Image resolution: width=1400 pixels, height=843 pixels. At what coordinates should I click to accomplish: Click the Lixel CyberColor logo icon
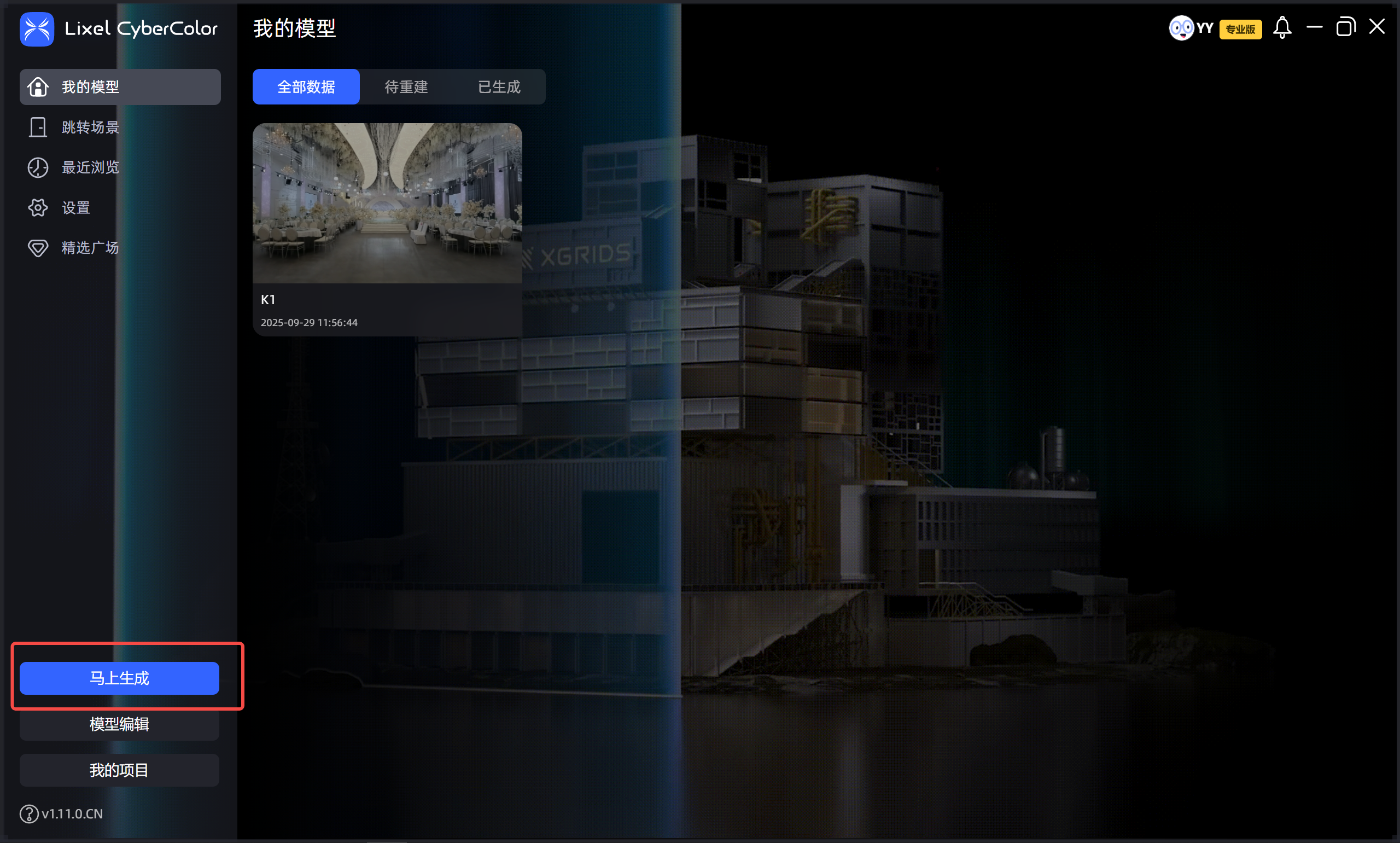point(37,29)
